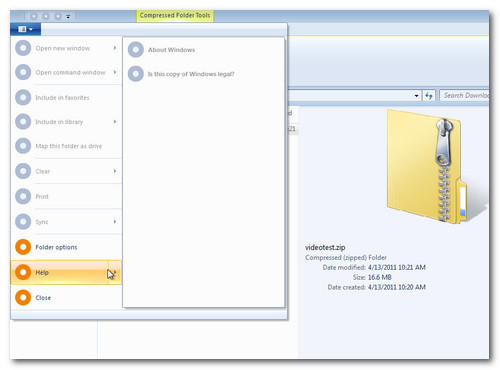Switch to Compressed Folder Tools tab
Screen dimensions: 500x370
[x=175, y=16]
